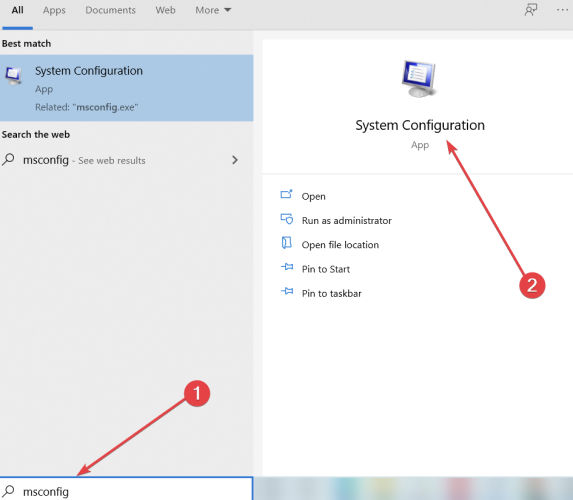Click the Pin to taskbar pin icon

click(287, 291)
